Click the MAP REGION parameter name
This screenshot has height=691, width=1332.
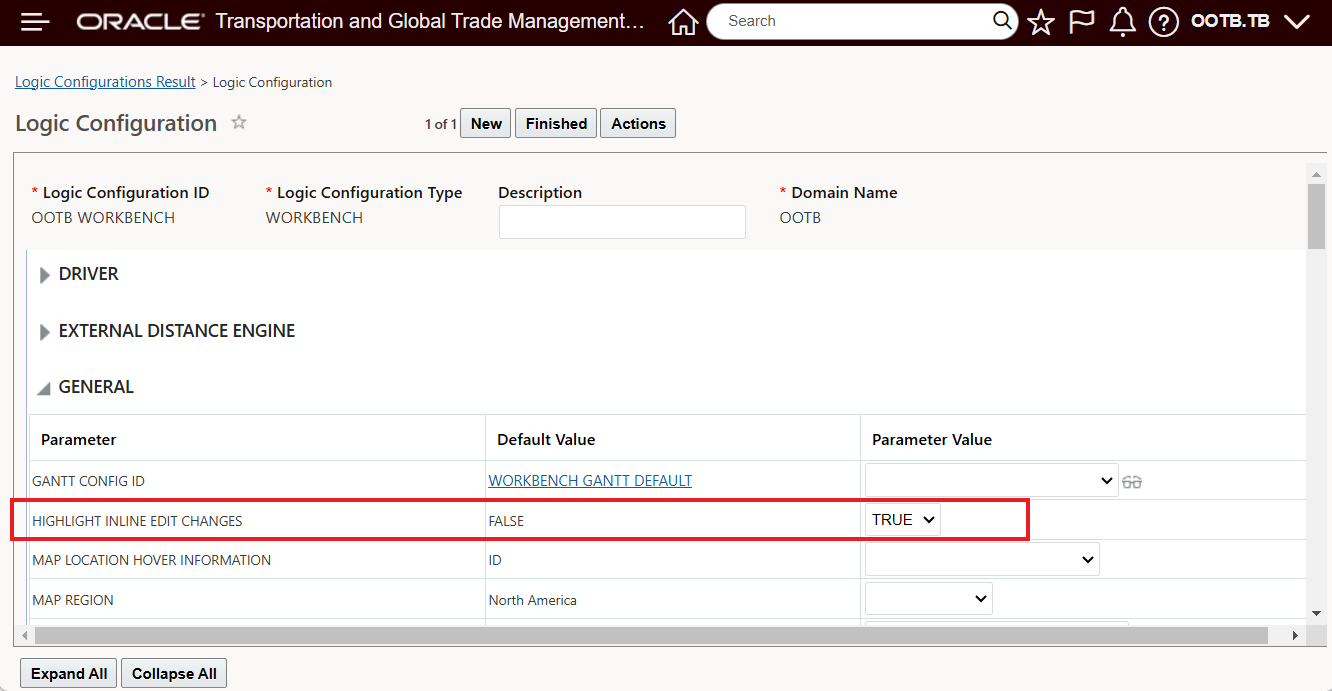coord(73,600)
